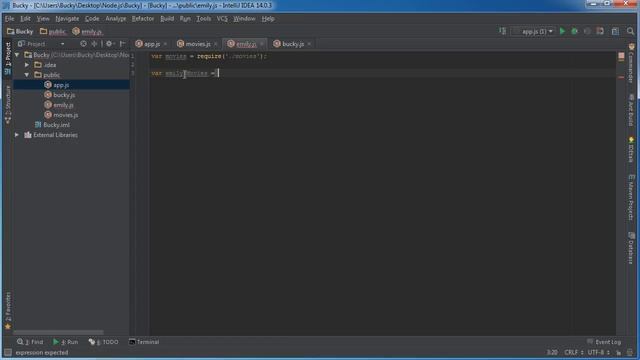Image resolution: width=640 pixels, height=360 pixels.
Task: Open the Run tool window
Action: tap(65, 342)
